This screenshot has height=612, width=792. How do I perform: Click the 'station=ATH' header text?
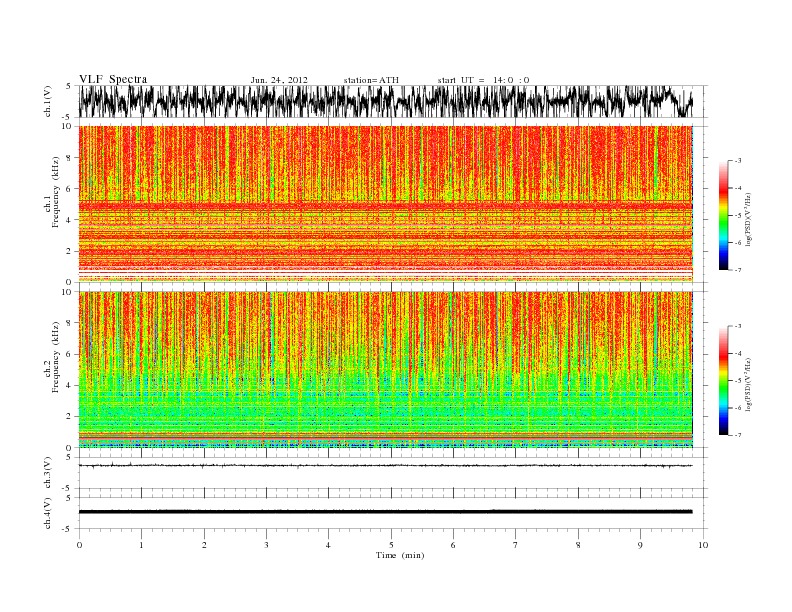pyautogui.click(x=371, y=80)
